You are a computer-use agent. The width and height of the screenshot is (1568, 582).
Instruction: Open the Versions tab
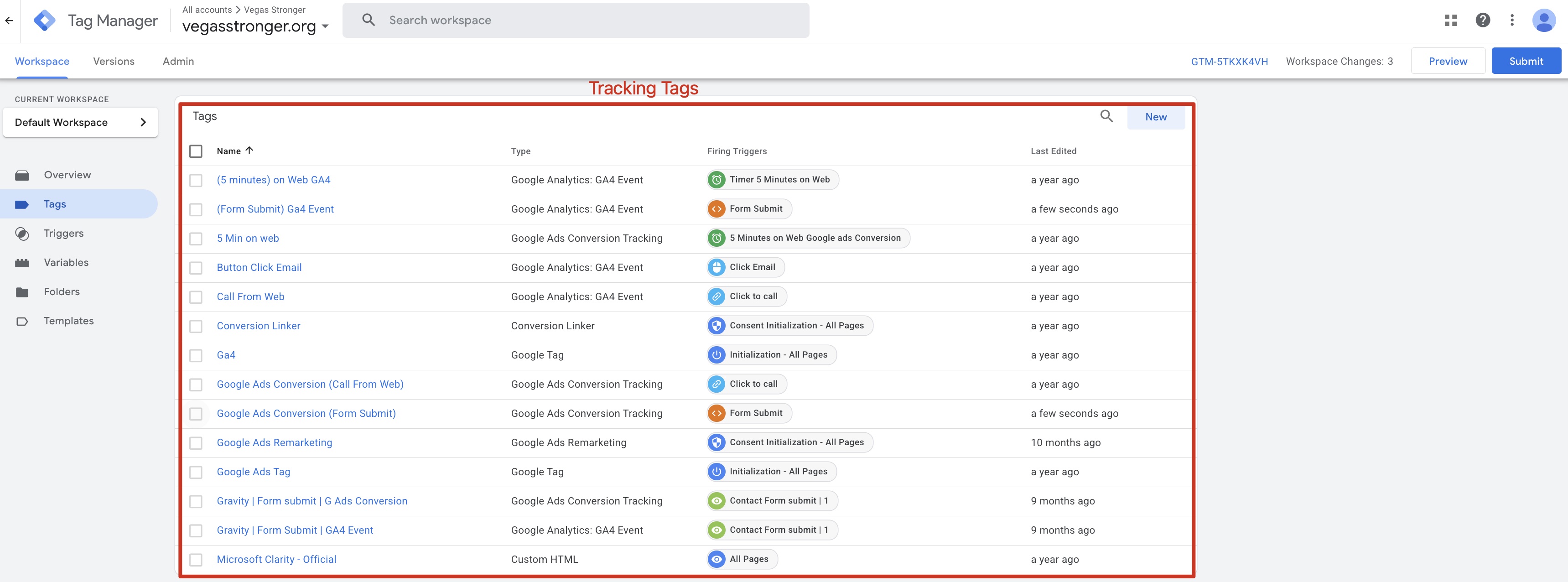click(114, 62)
